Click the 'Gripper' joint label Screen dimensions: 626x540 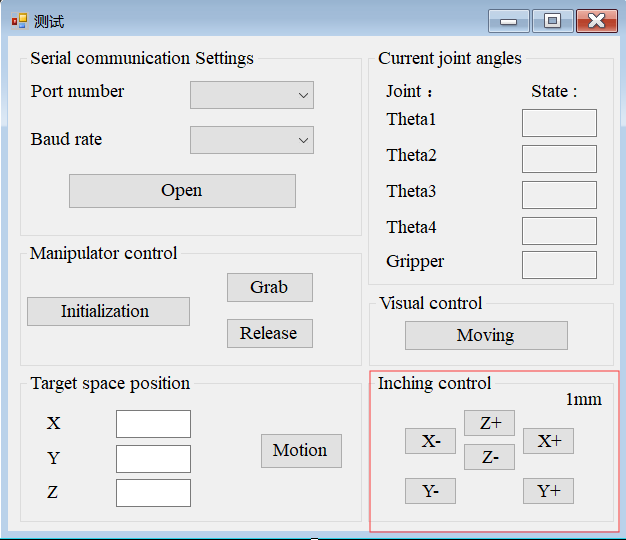click(x=415, y=262)
